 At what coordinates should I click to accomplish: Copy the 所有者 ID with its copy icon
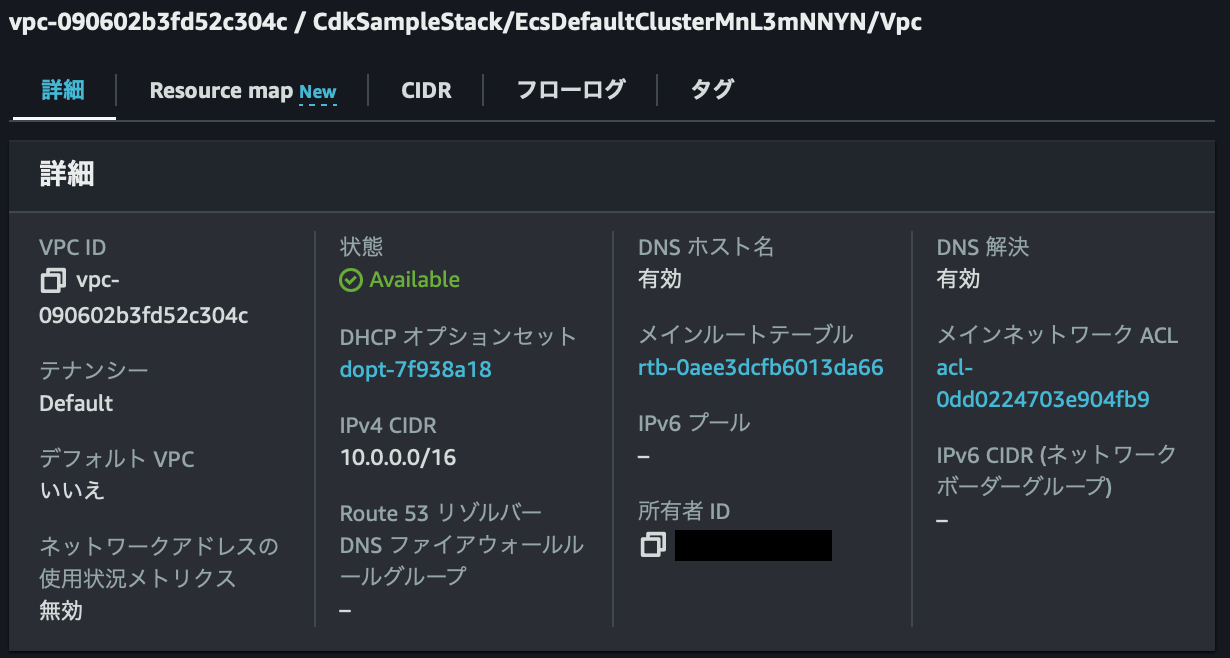pyautogui.click(x=652, y=545)
